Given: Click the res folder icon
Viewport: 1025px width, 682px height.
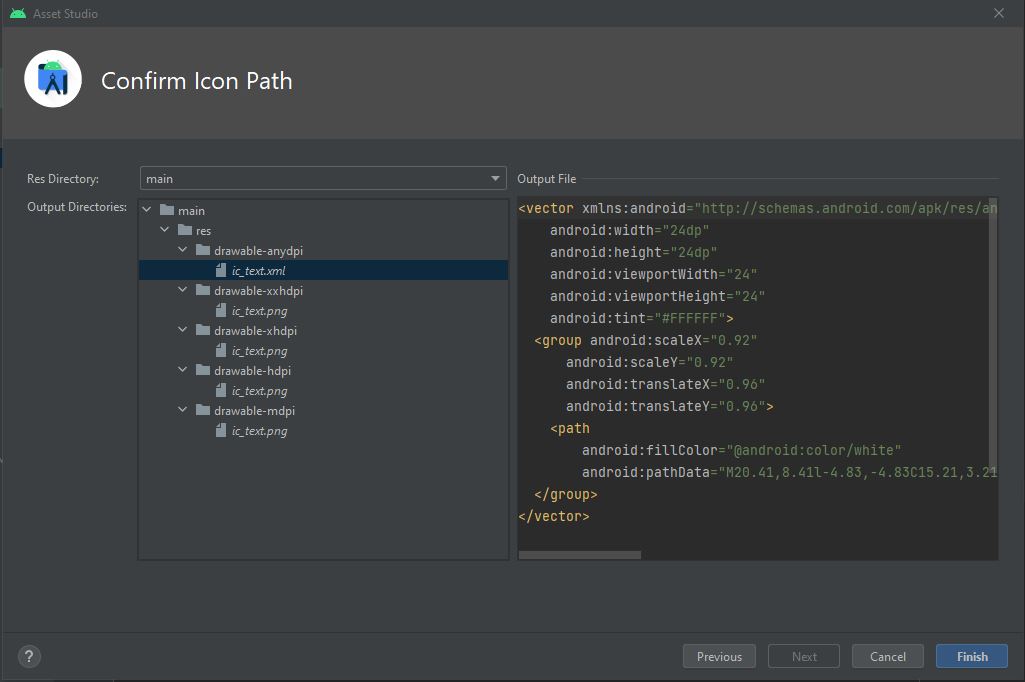Looking at the screenshot, I should [185, 230].
